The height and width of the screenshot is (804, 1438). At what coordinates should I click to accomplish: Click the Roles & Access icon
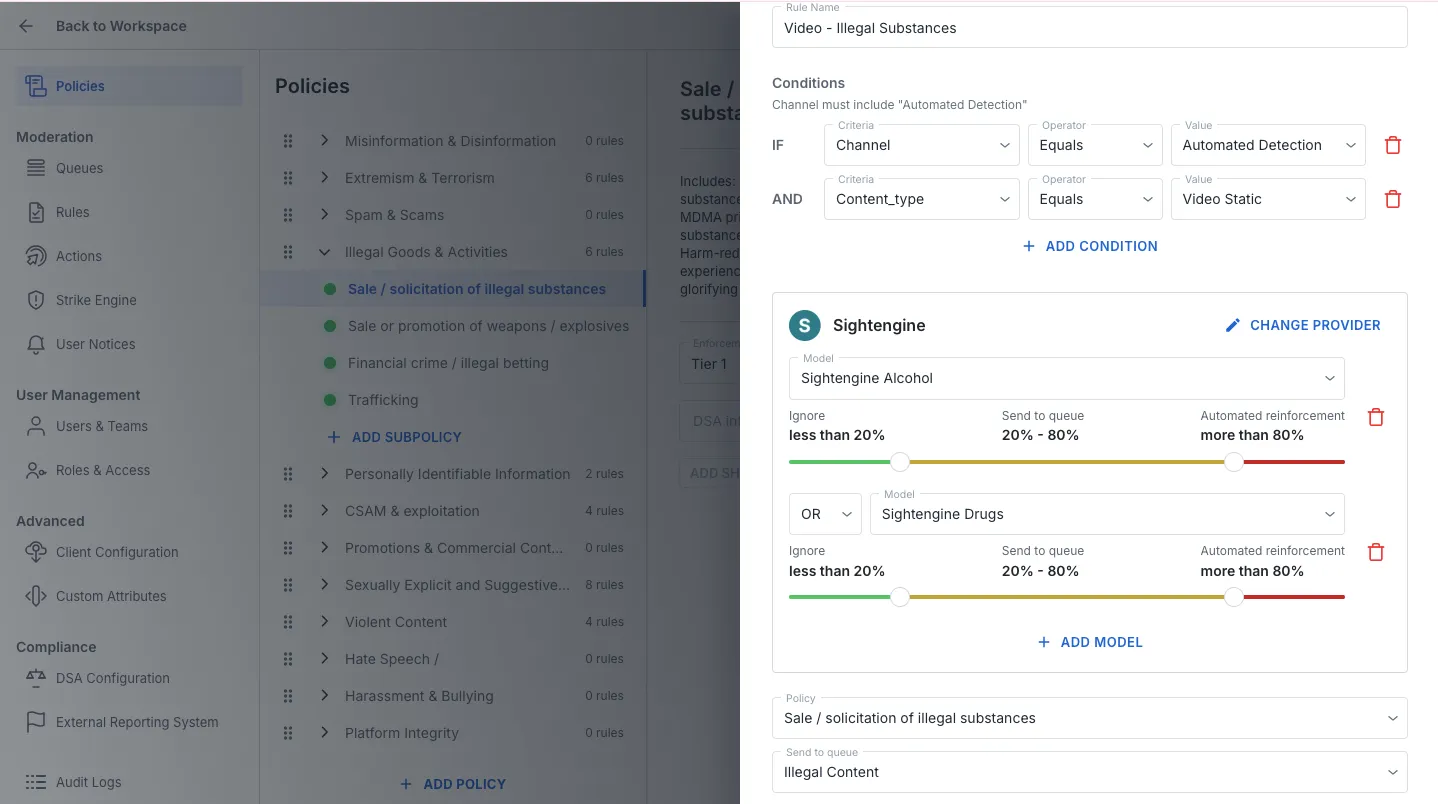(x=36, y=470)
